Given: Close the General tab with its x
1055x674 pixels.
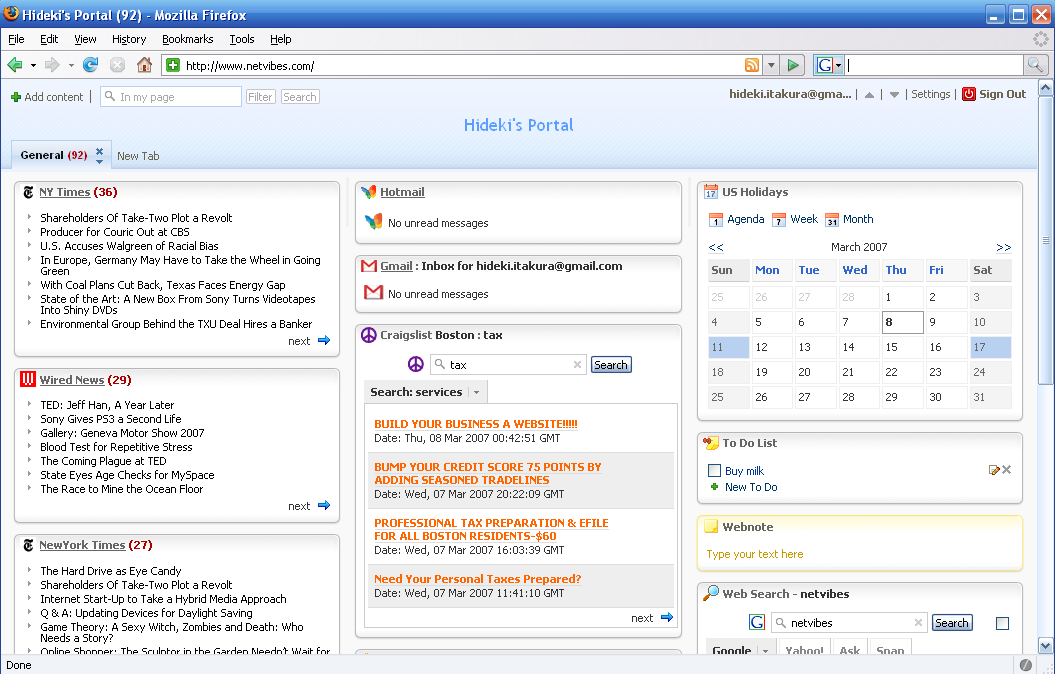Looking at the screenshot, I should (x=99, y=152).
